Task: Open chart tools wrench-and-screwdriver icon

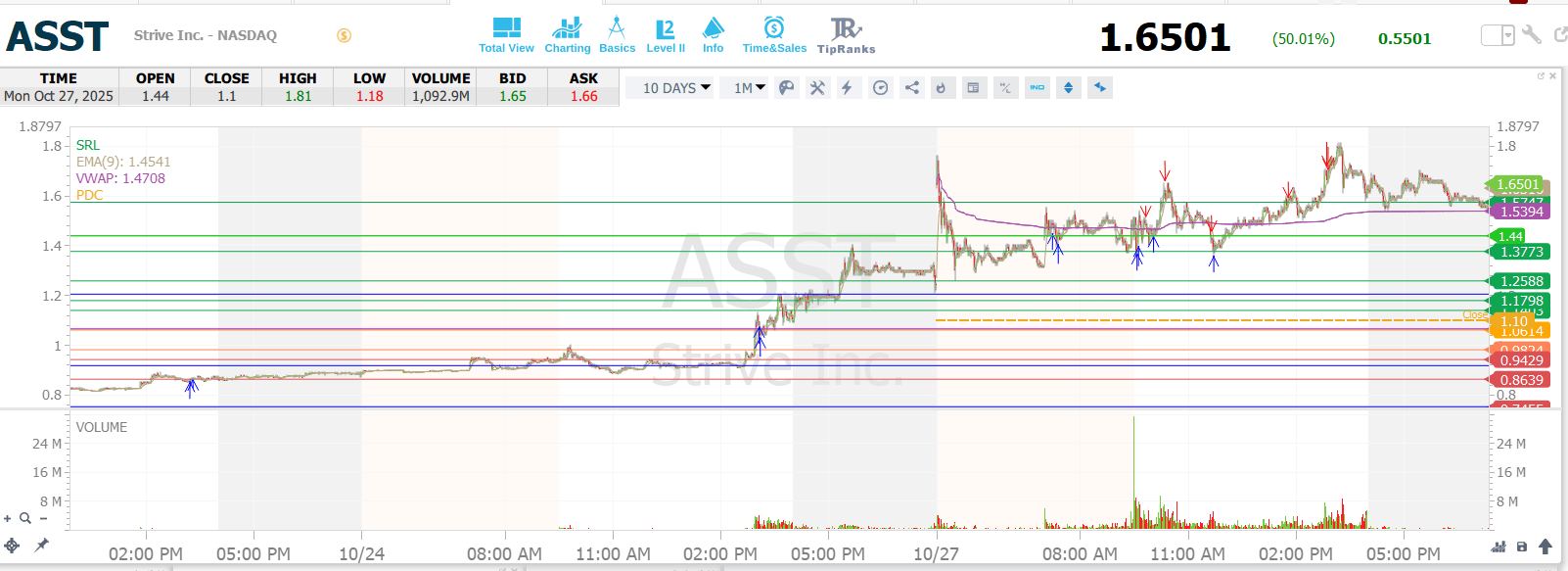Action: pos(817,88)
